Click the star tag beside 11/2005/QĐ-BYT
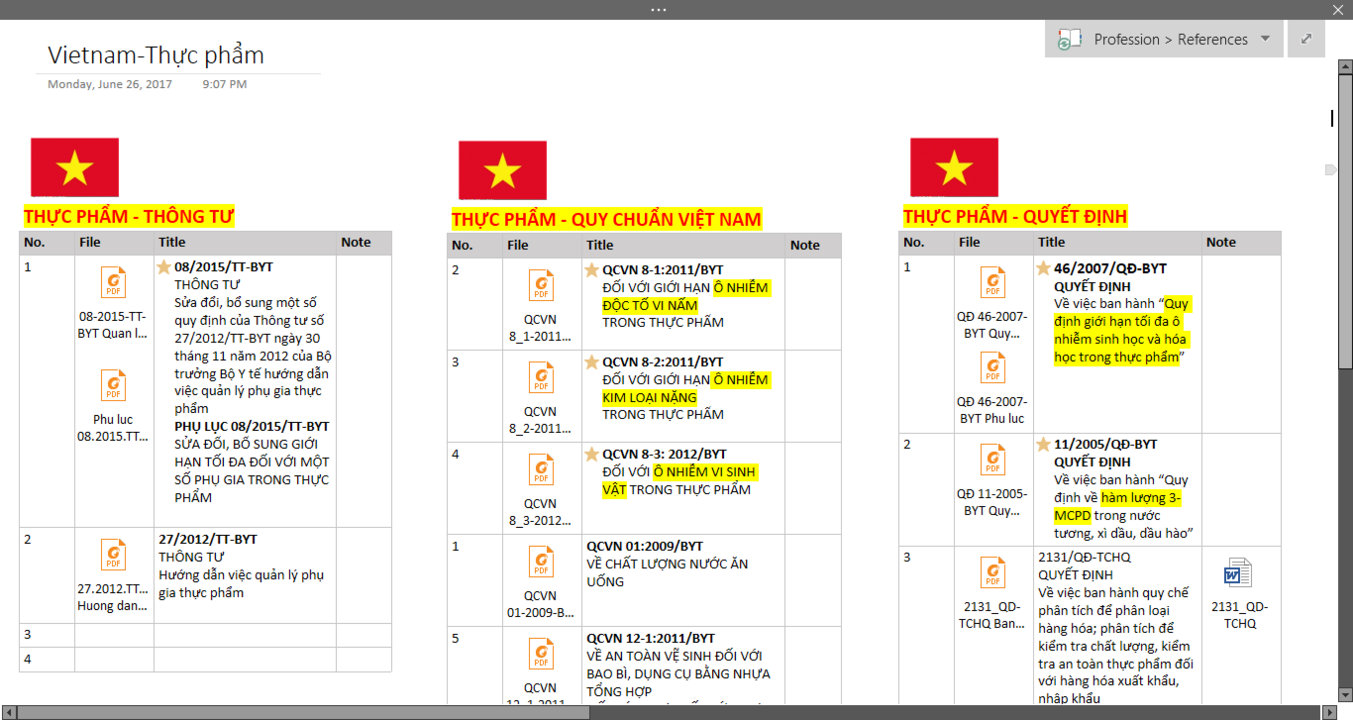1353x720 pixels. pyautogui.click(x=1044, y=444)
